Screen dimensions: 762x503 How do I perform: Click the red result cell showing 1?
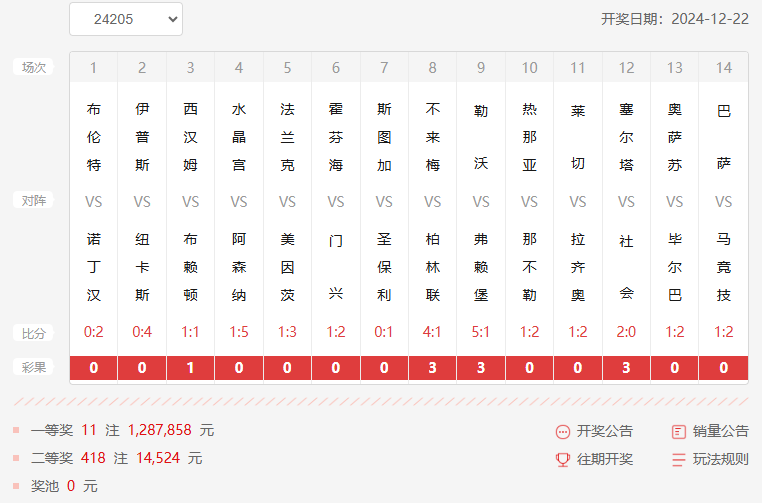tap(191, 368)
